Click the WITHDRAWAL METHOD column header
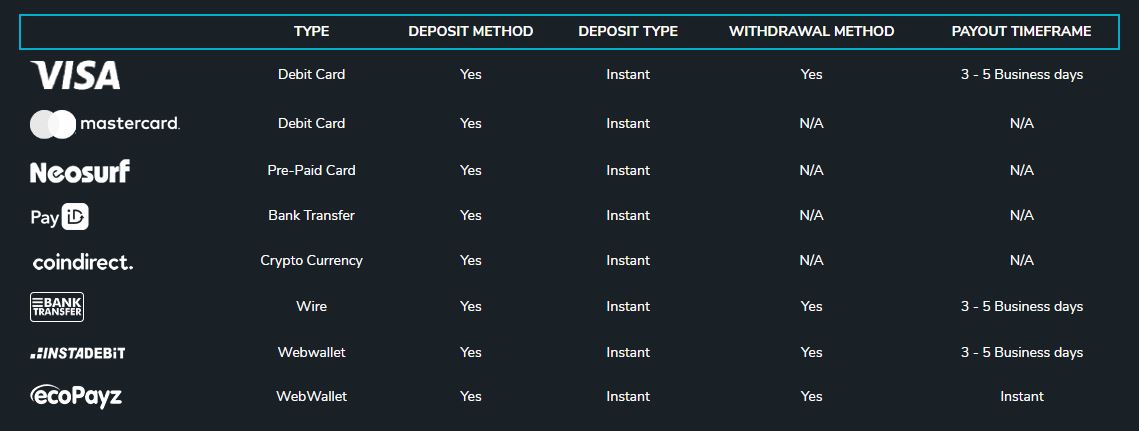1139x431 pixels. (x=811, y=31)
